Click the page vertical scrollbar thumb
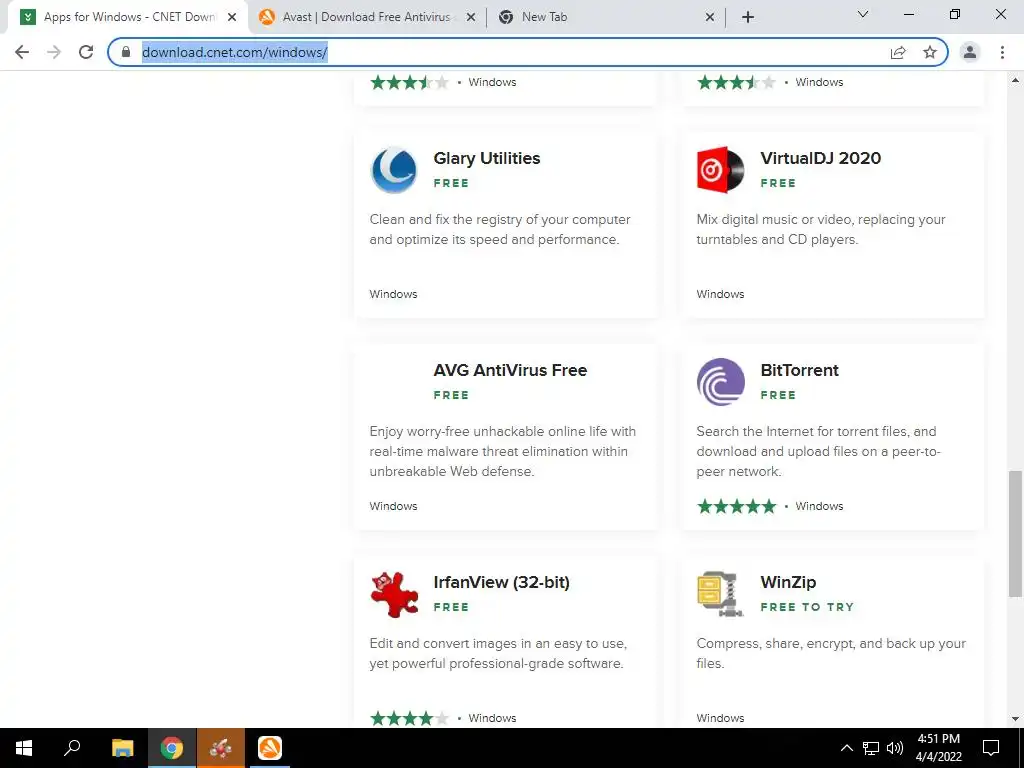This screenshot has width=1024, height=768. [1015, 534]
